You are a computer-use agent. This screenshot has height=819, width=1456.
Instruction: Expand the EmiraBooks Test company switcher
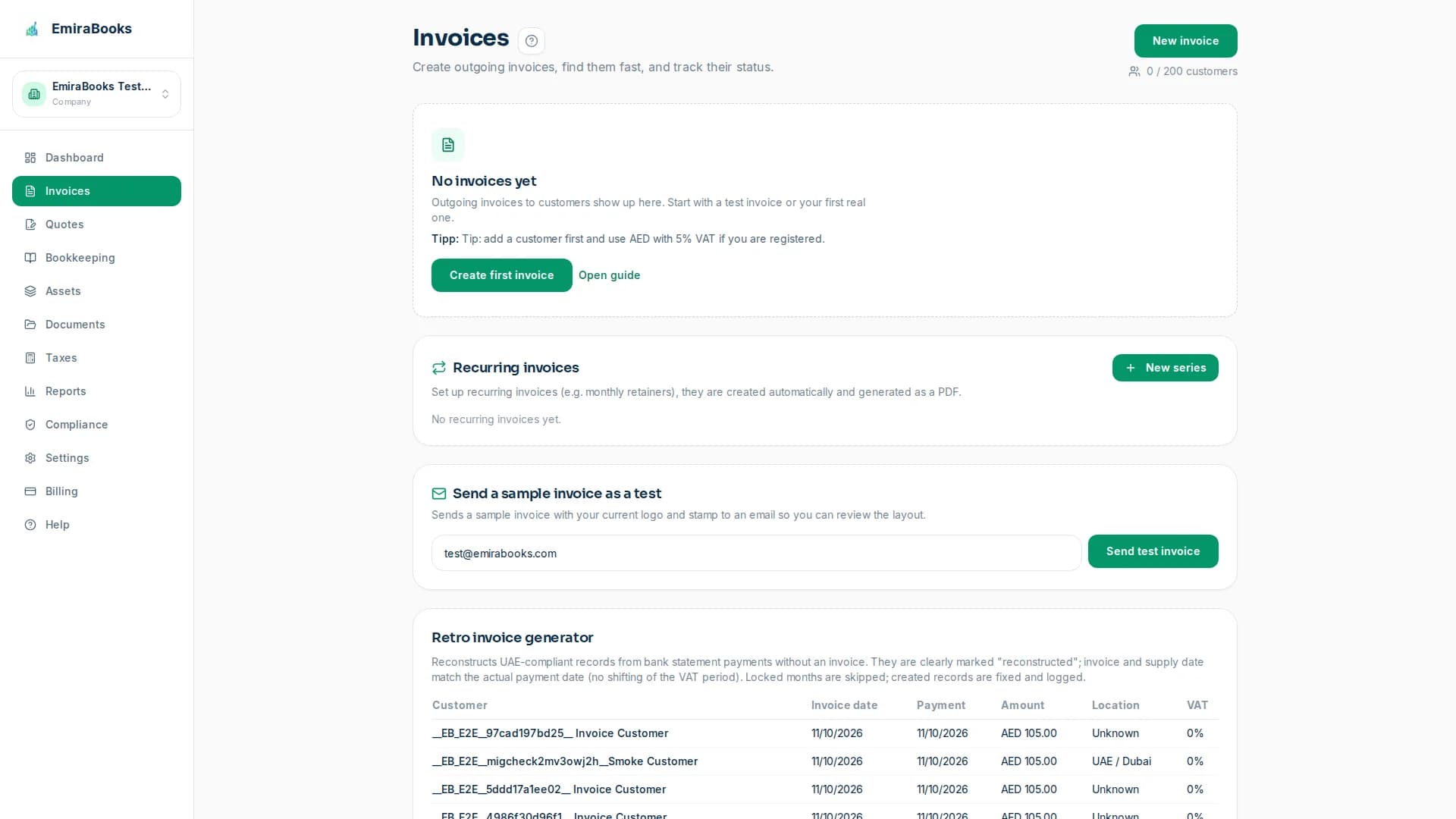(x=96, y=94)
